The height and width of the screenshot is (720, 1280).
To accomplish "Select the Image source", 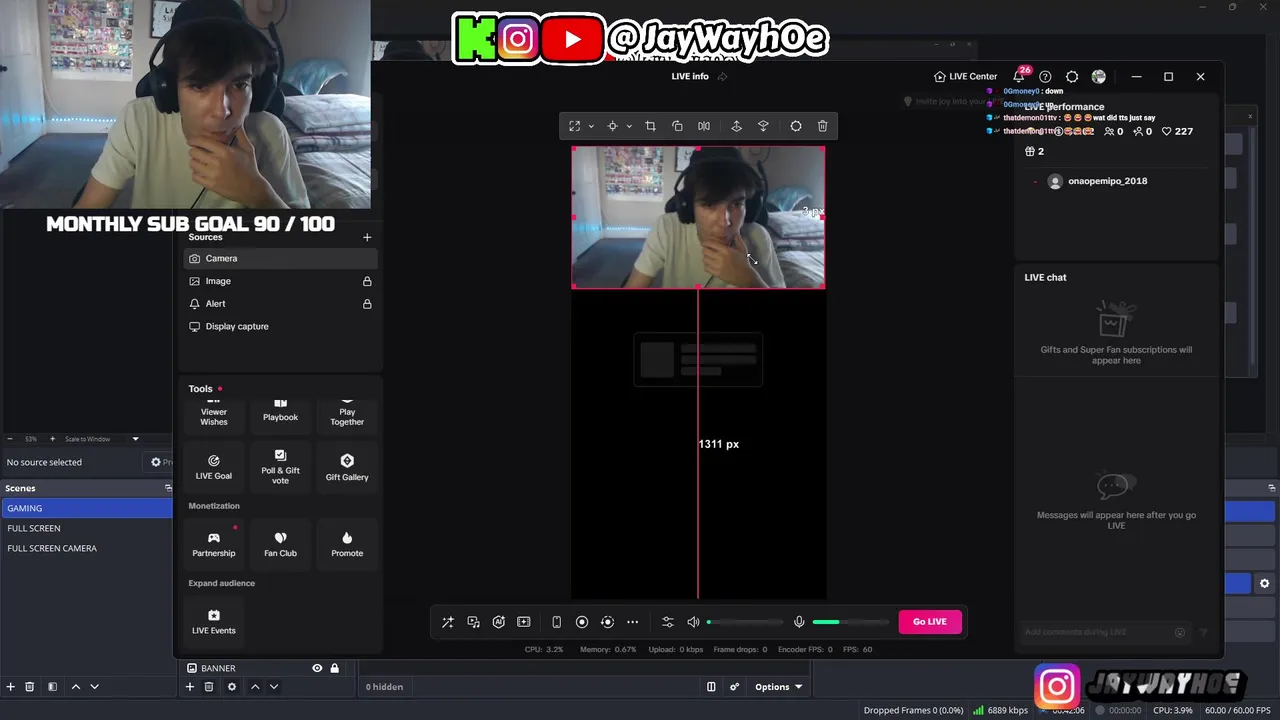I will click(x=281, y=281).
